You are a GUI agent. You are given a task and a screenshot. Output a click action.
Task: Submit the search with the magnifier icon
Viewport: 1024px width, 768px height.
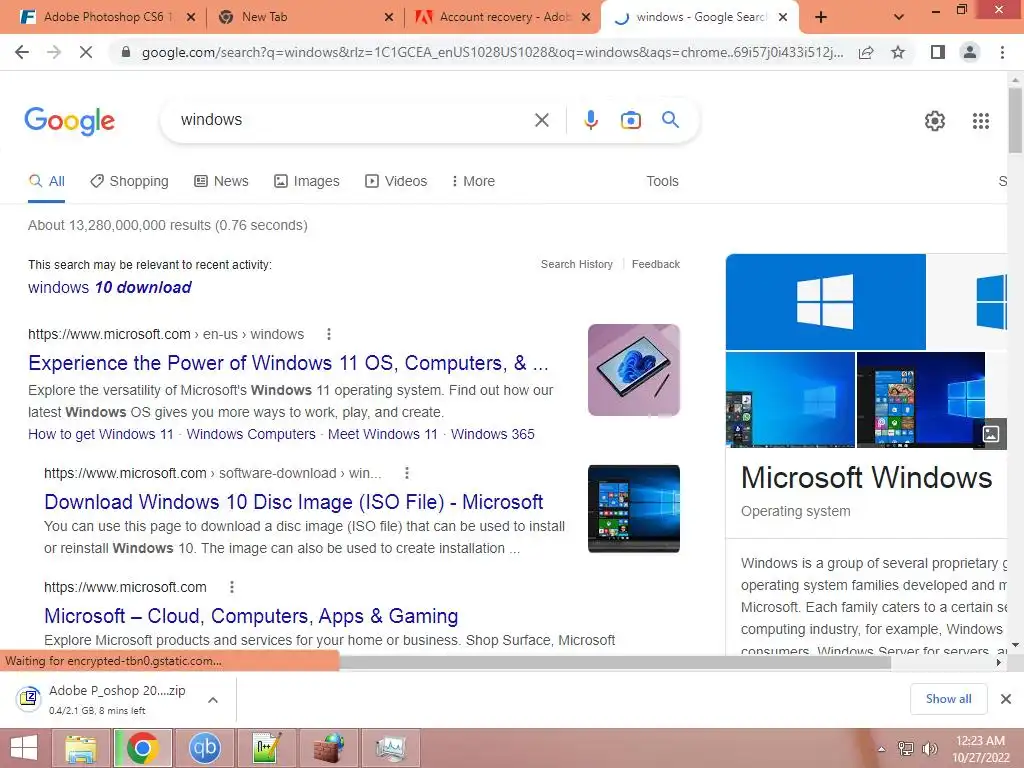click(x=670, y=120)
